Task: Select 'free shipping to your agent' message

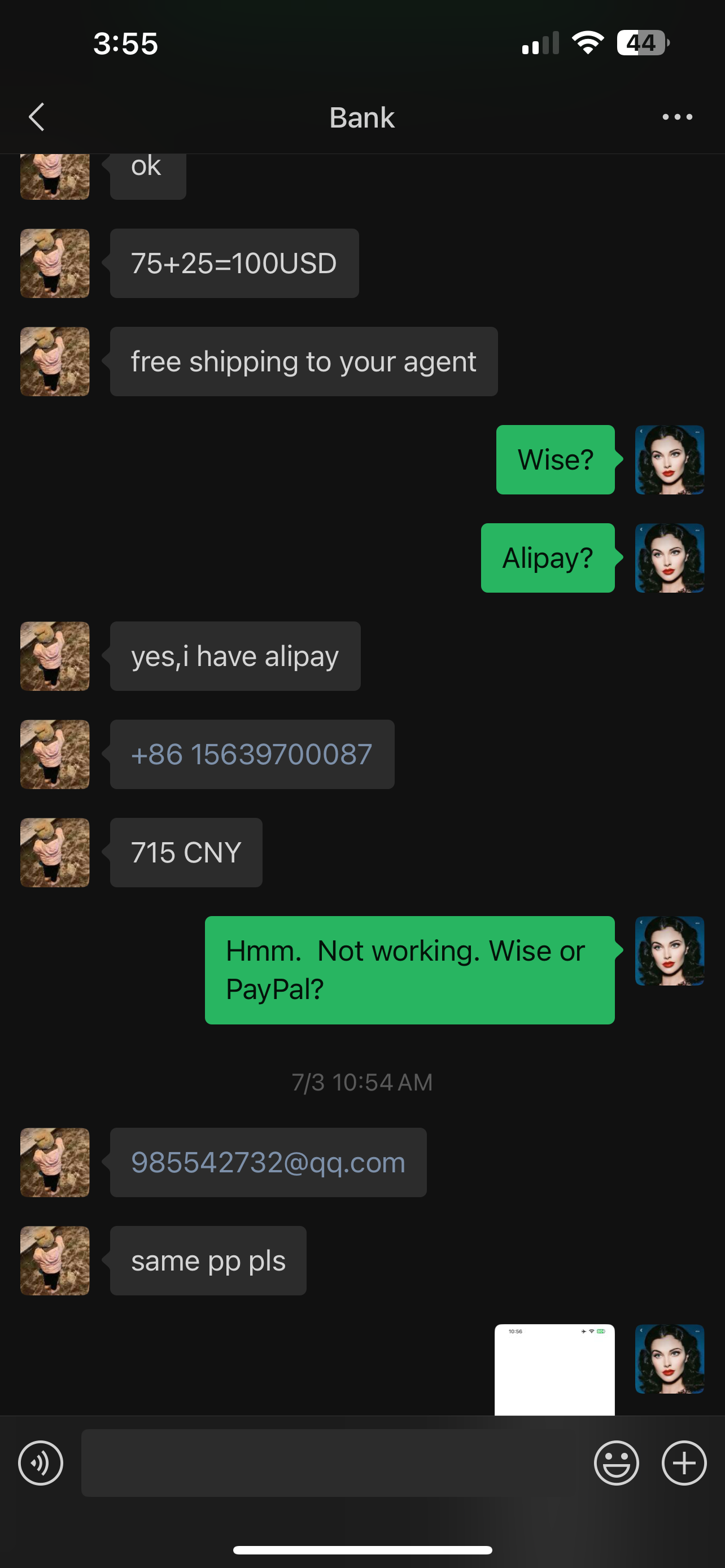Action: [x=304, y=362]
